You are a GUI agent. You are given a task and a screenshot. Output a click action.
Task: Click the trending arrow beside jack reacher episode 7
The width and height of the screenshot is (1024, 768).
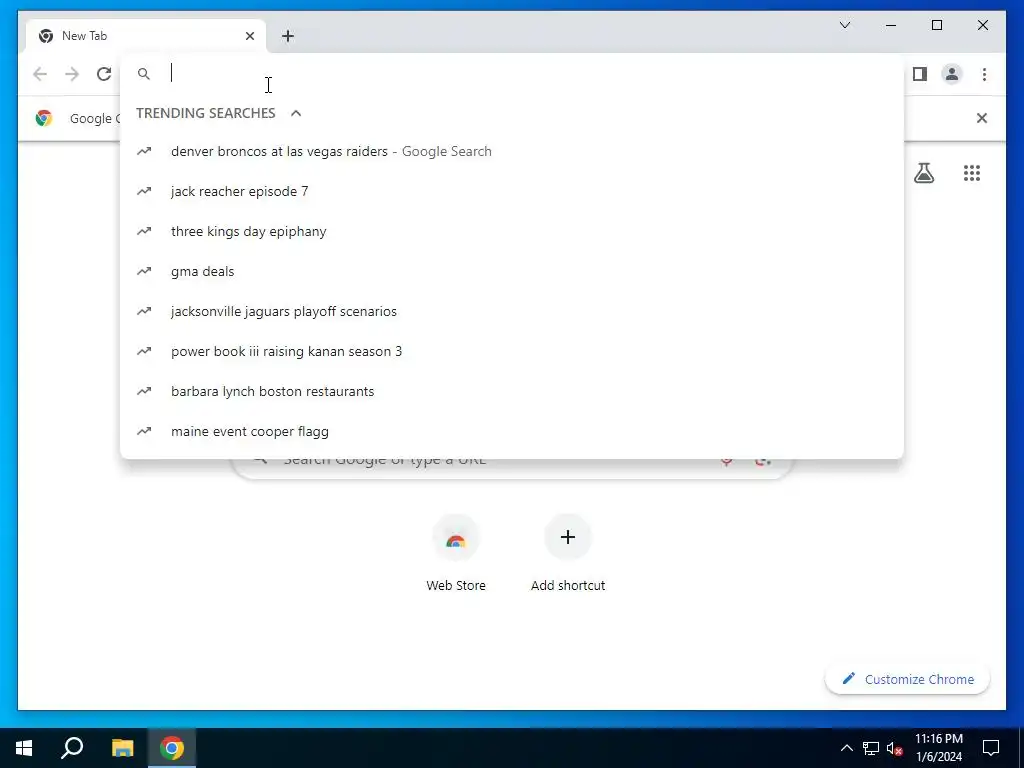tap(144, 191)
